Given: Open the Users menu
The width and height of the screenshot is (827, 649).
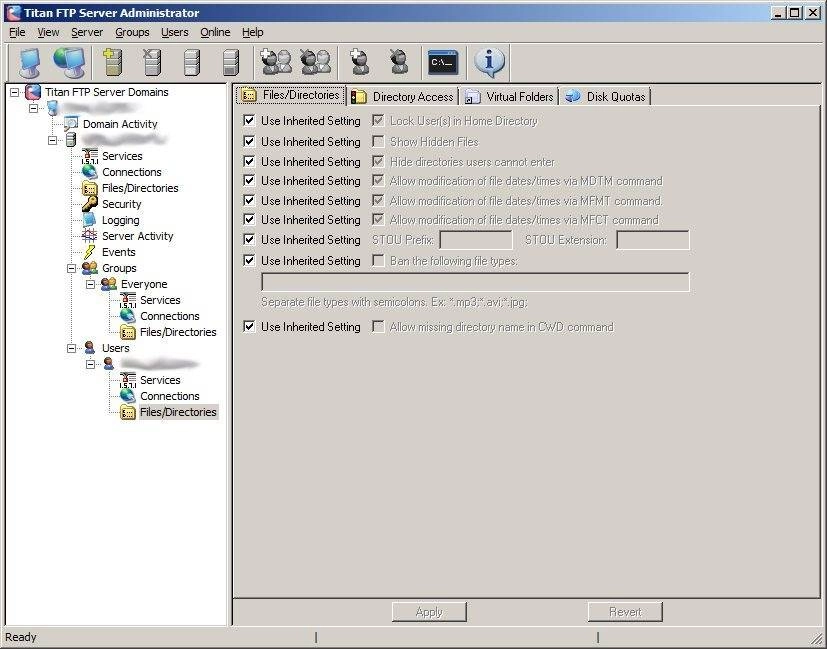Looking at the screenshot, I should [x=175, y=32].
